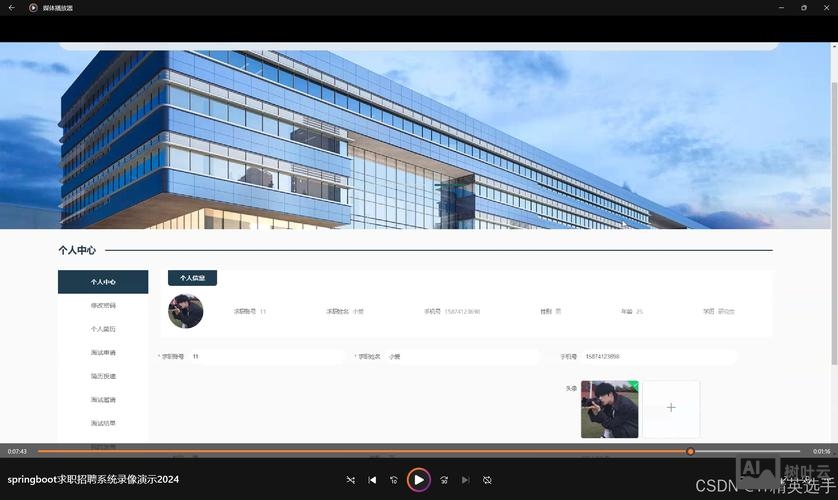Select the 个人中心 sidebar menu item
Viewport: 838px width, 500px height.
(103, 282)
